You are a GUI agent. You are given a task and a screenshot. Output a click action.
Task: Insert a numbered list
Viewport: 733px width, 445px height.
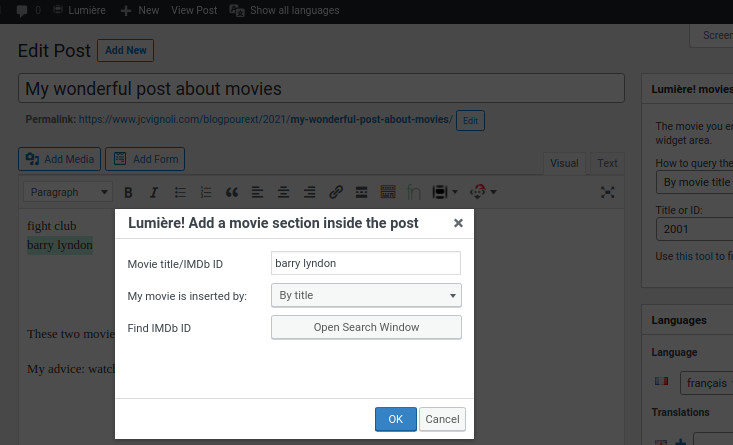pyautogui.click(x=206, y=192)
